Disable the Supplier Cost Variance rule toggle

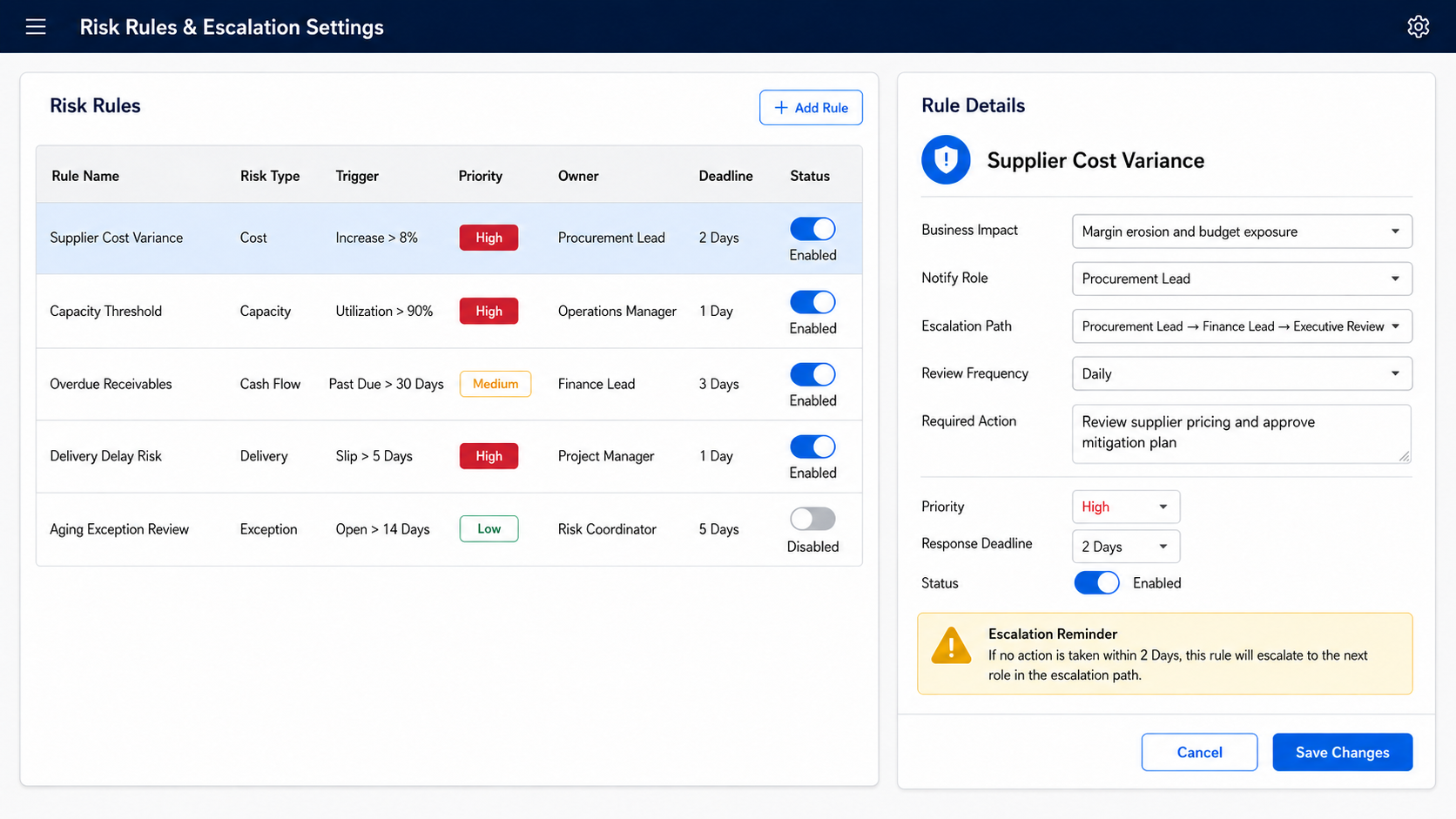[812, 229]
